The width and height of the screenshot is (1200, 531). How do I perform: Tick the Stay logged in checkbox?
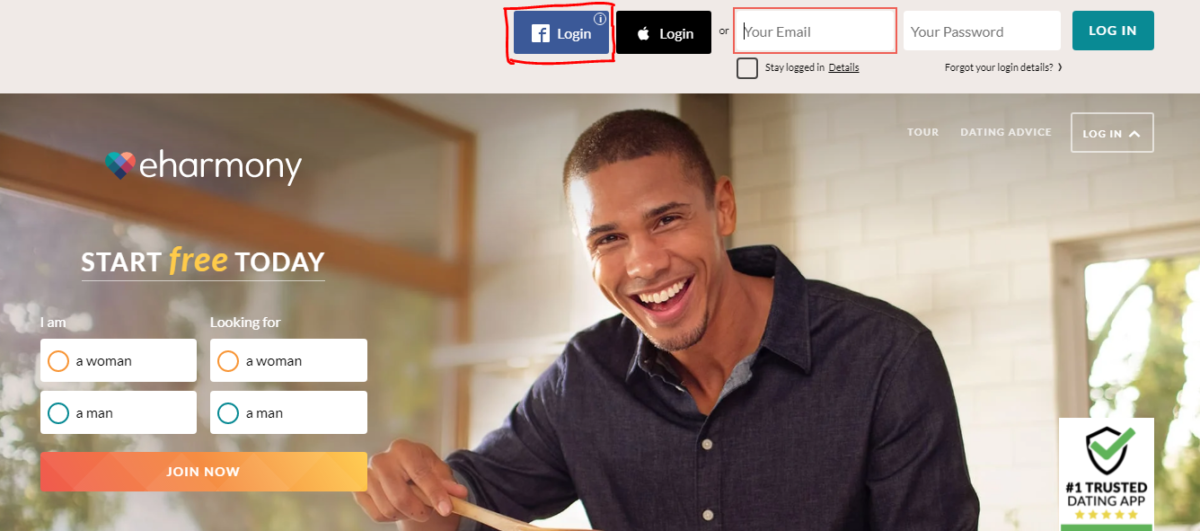pyautogui.click(x=747, y=68)
